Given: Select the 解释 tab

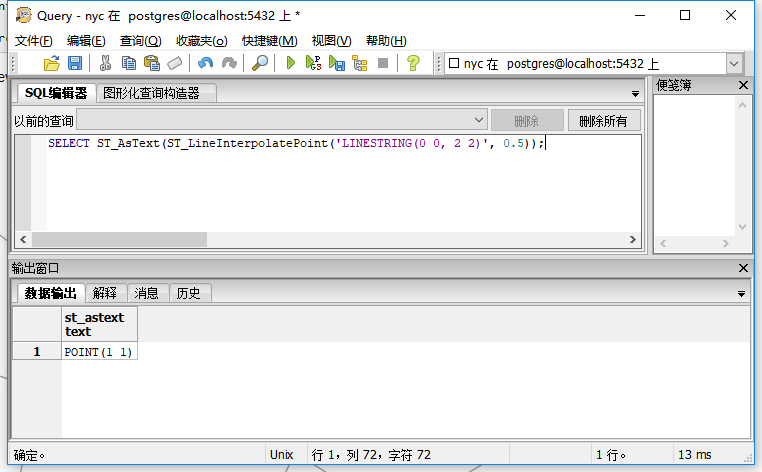Looking at the screenshot, I should coord(105,293).
